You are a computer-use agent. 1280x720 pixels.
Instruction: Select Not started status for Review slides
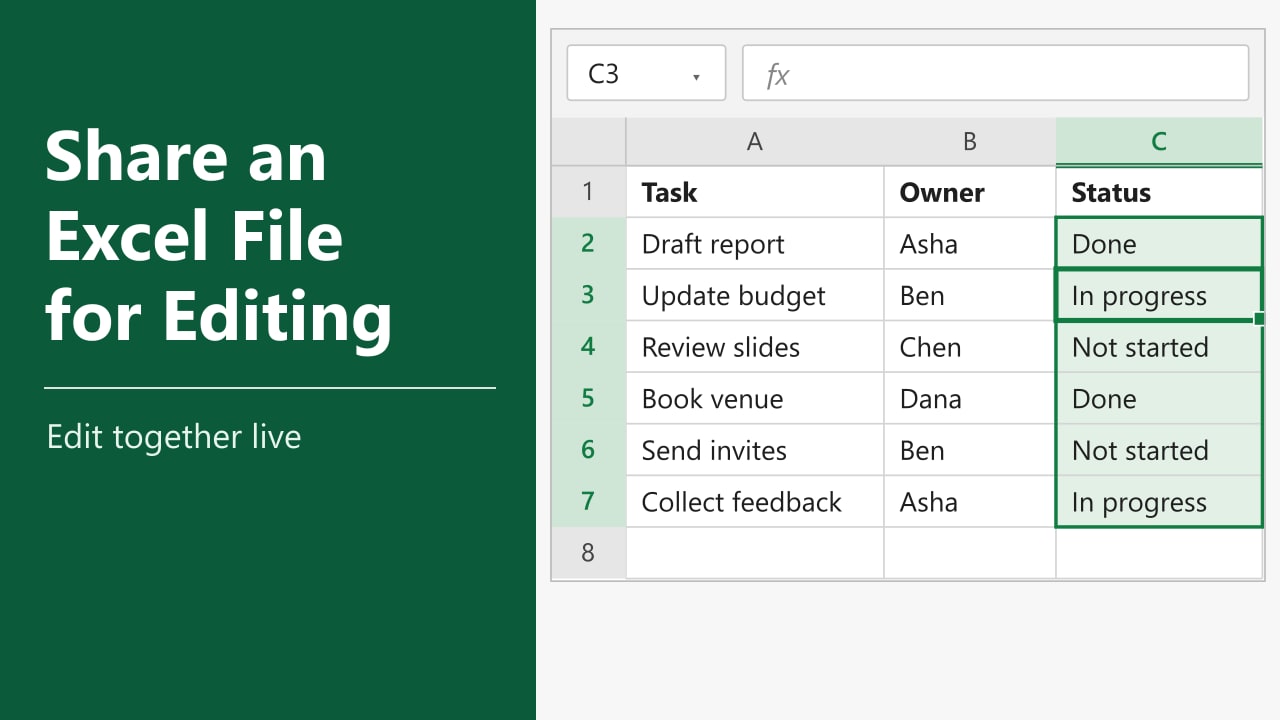pos(1159,347)
